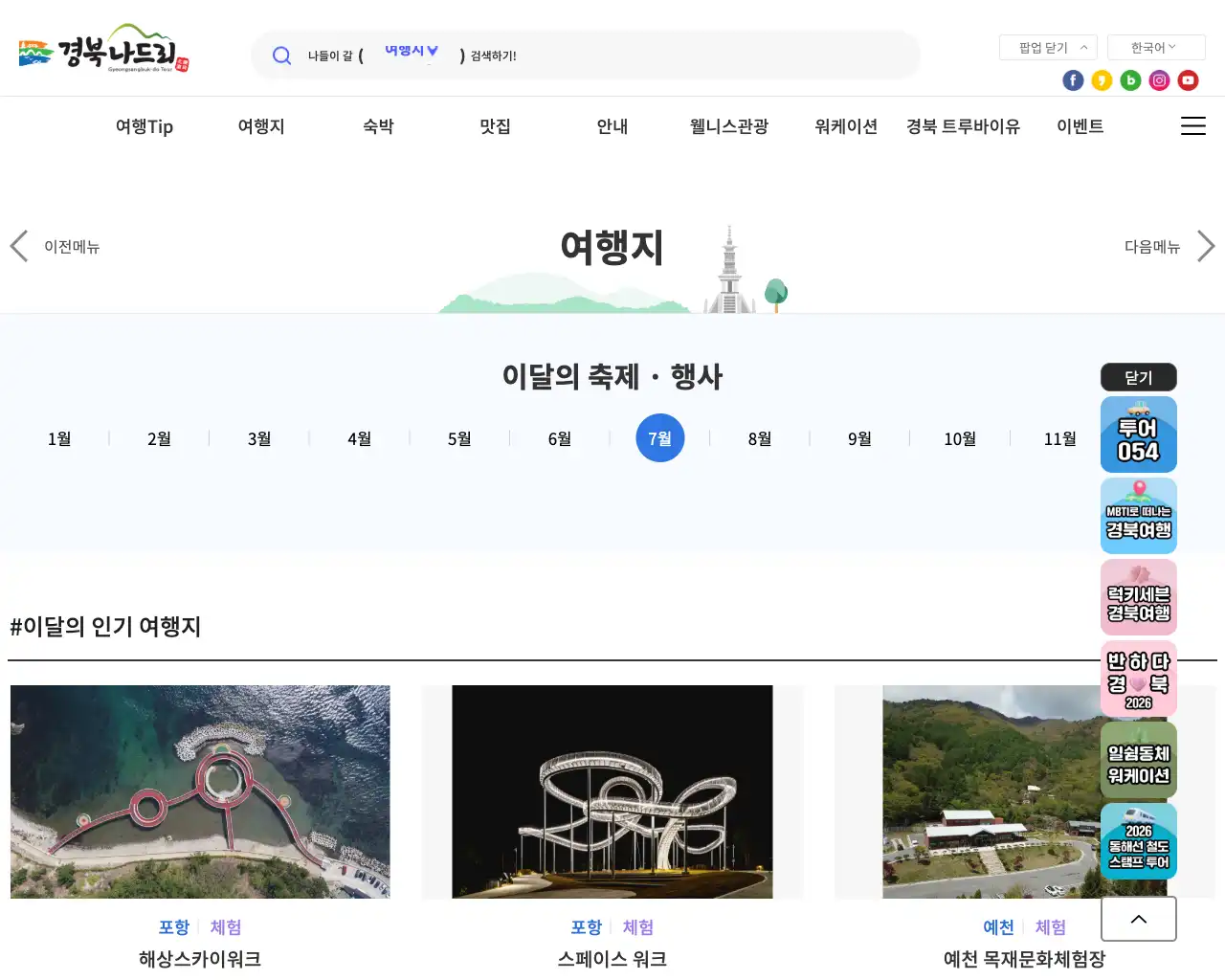Go to next menu with right arrow

coord(1206,246)
